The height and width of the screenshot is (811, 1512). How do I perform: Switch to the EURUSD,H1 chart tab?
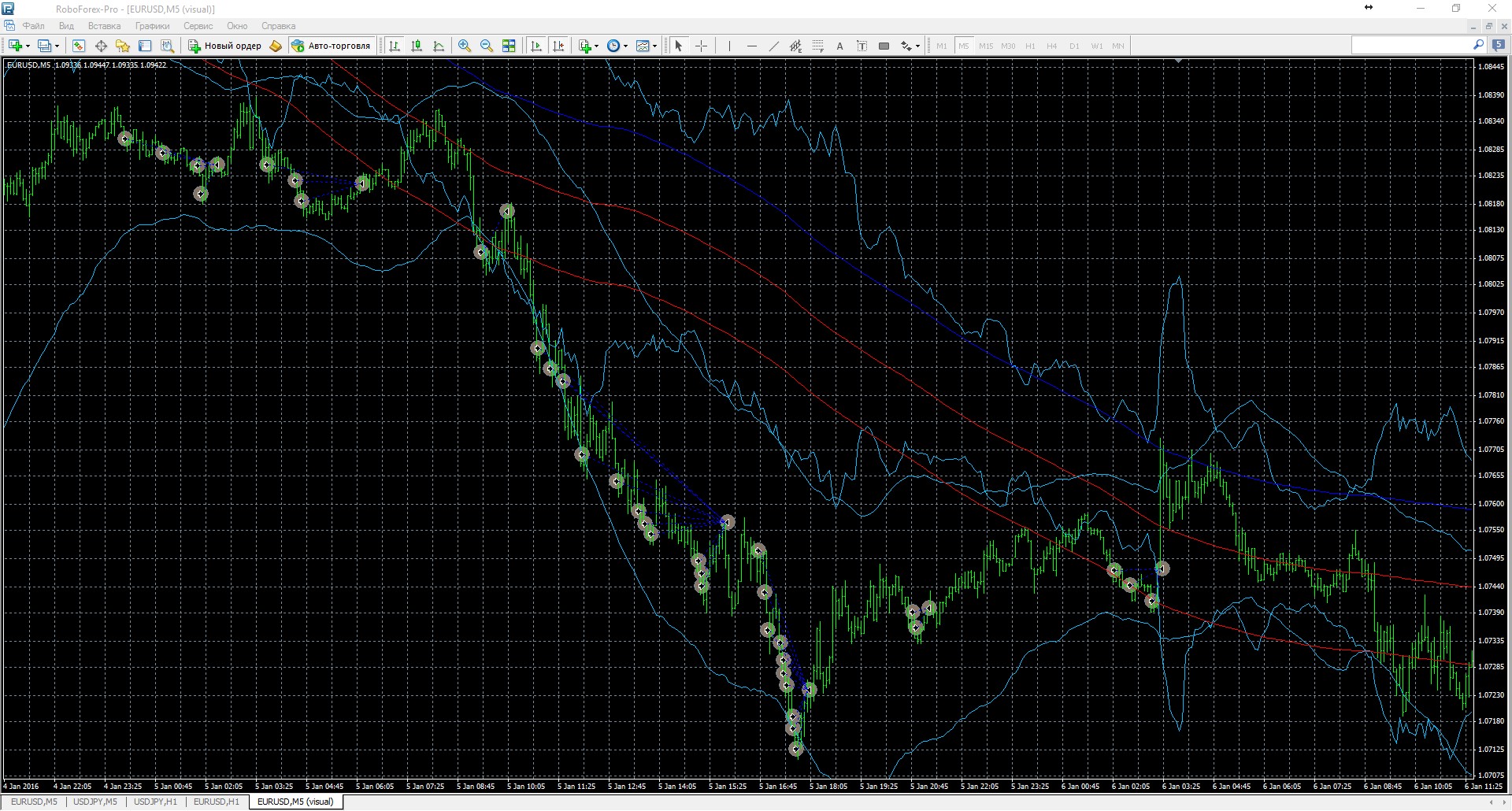(217, 802)
